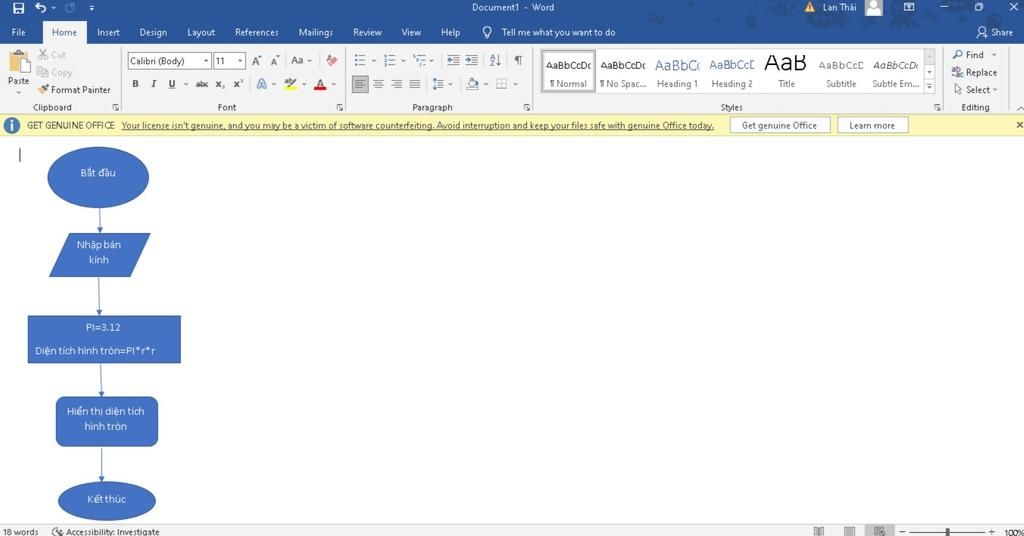Screen dimensions: 1024x536
Task: Click Replace in the Editing group
Action: 974,72
